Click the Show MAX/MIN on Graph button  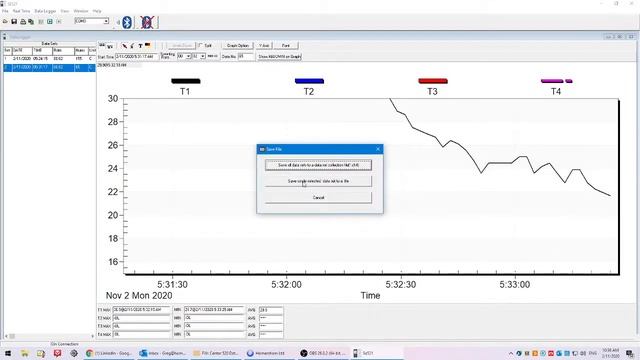(x=280, y=57)
